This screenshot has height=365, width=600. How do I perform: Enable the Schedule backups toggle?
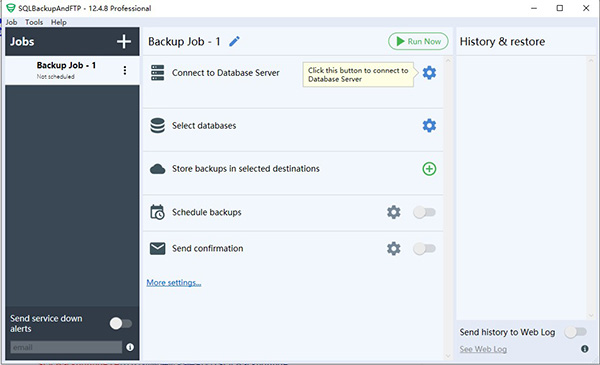424,212
